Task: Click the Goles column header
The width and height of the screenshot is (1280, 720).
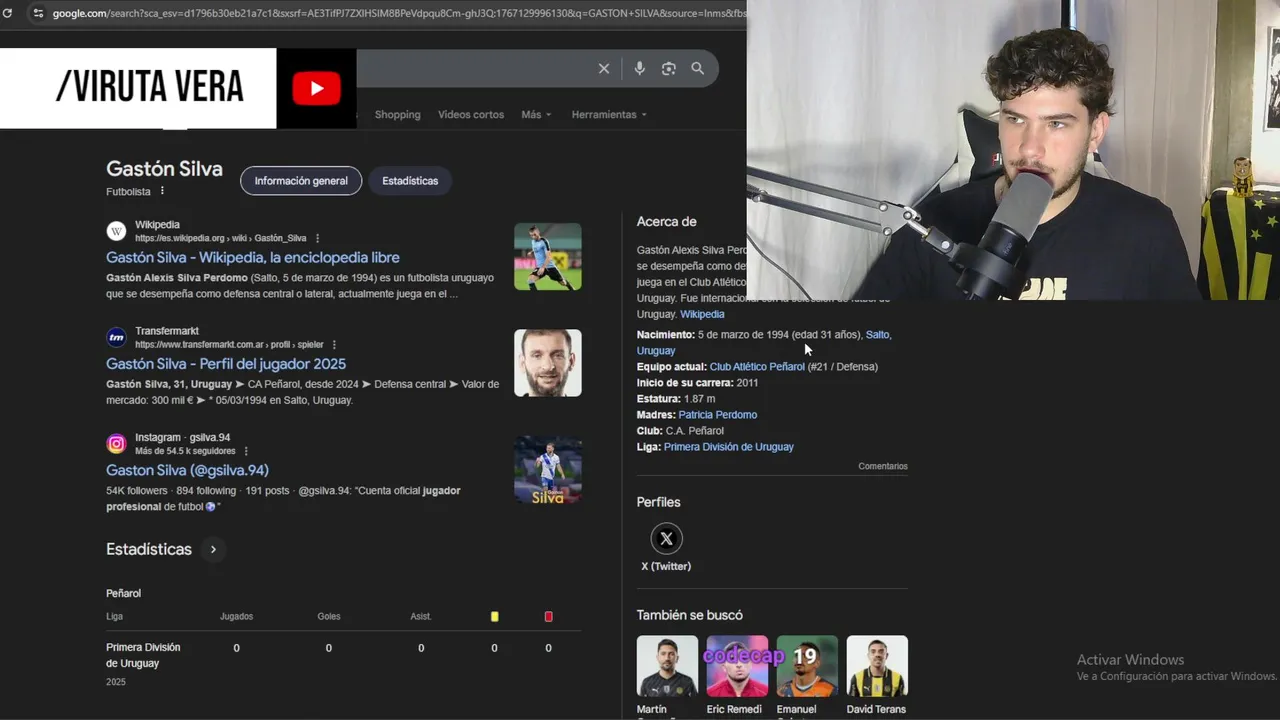Action: pos(329,616)
